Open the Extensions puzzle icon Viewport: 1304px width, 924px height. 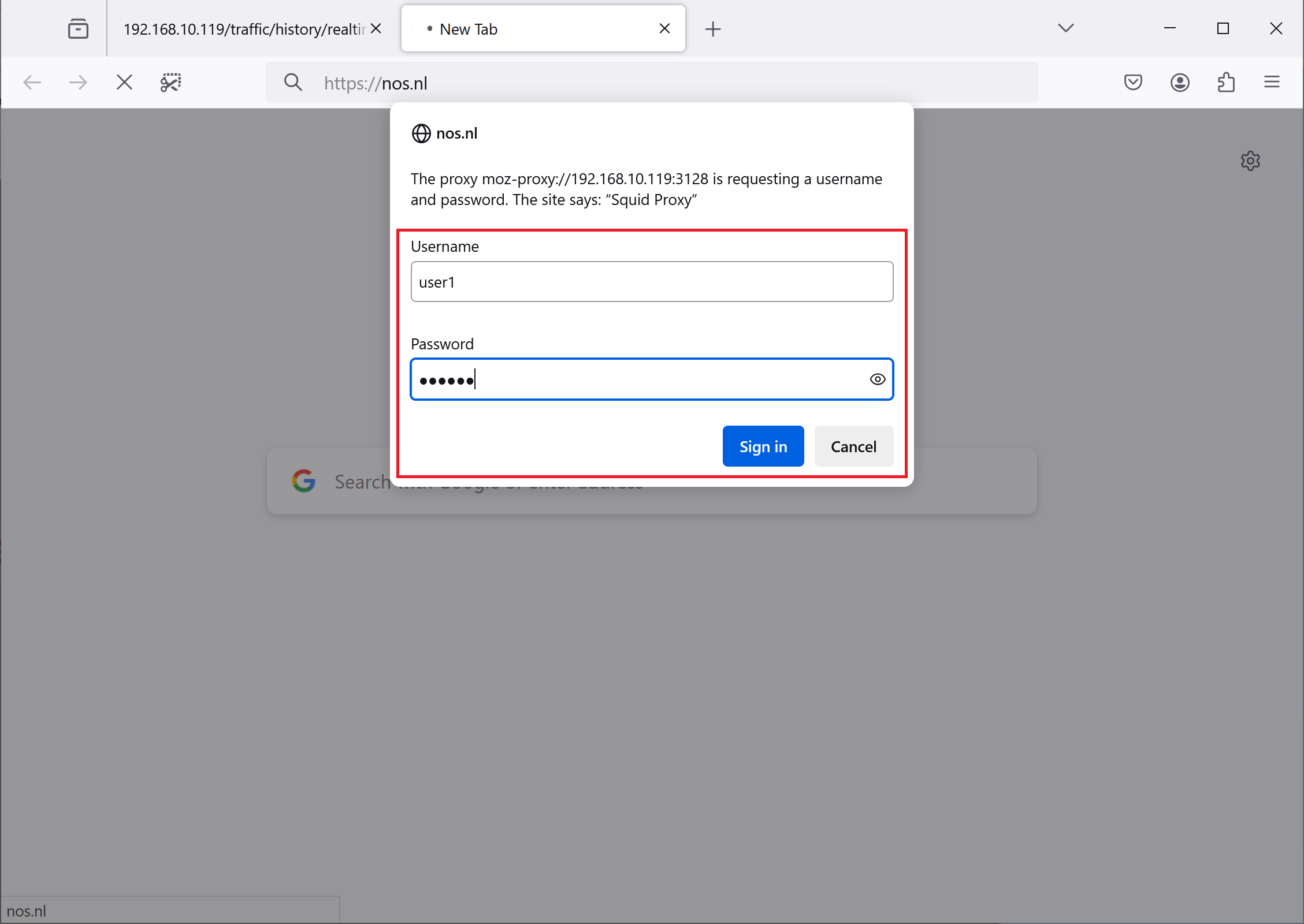tap(1226, 83)
